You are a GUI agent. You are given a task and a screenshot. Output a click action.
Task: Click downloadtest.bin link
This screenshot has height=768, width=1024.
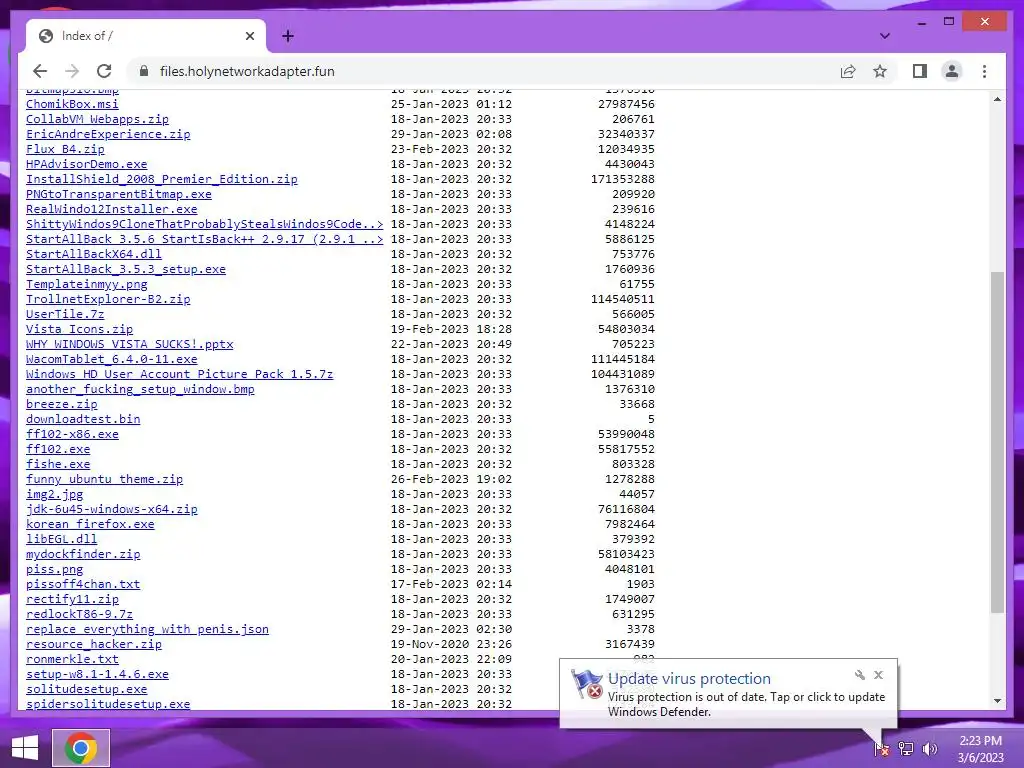tap(83, 419)
